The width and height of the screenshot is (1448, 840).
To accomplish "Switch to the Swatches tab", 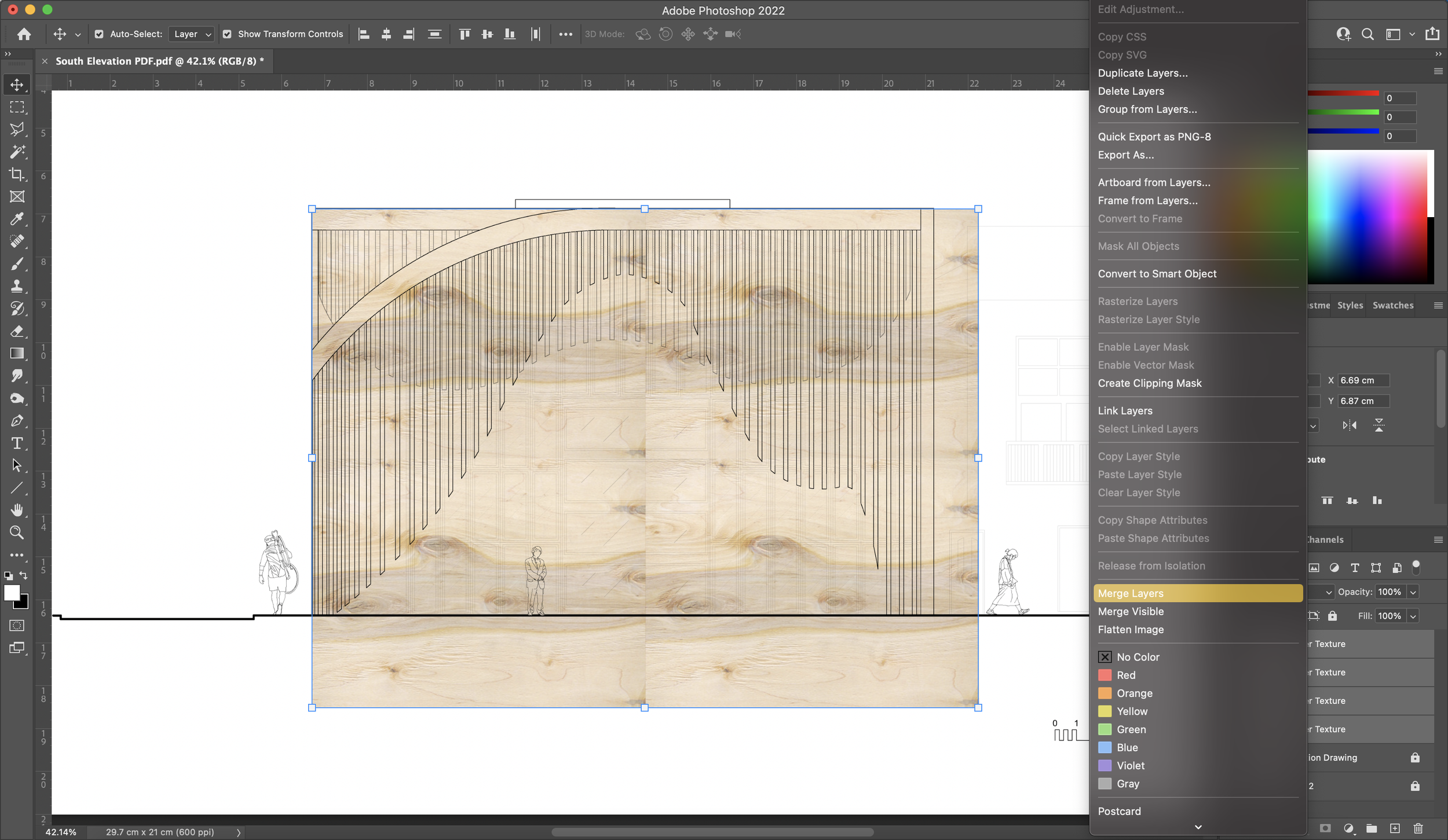I will pyautogui.click(x=1392, y=306).
